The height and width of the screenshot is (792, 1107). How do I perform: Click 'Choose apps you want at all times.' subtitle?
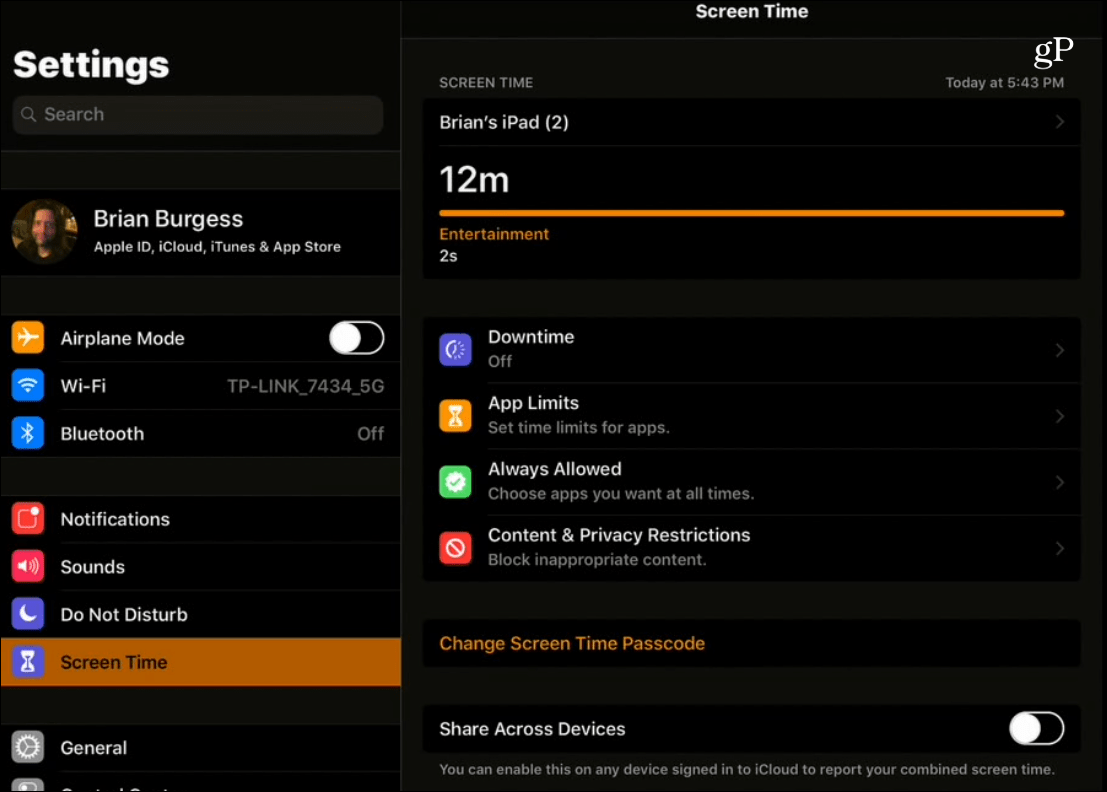tap(621, 493)
